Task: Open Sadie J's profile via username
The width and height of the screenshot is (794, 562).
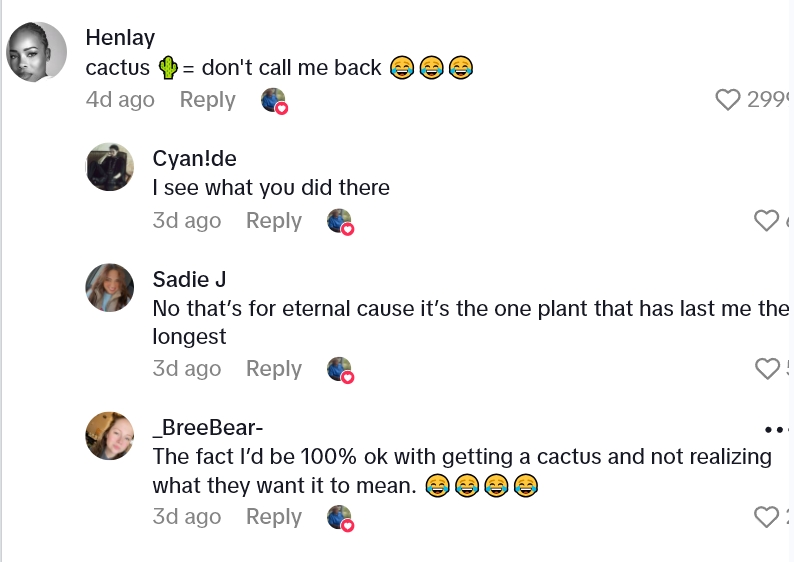Action: (189, 279)
